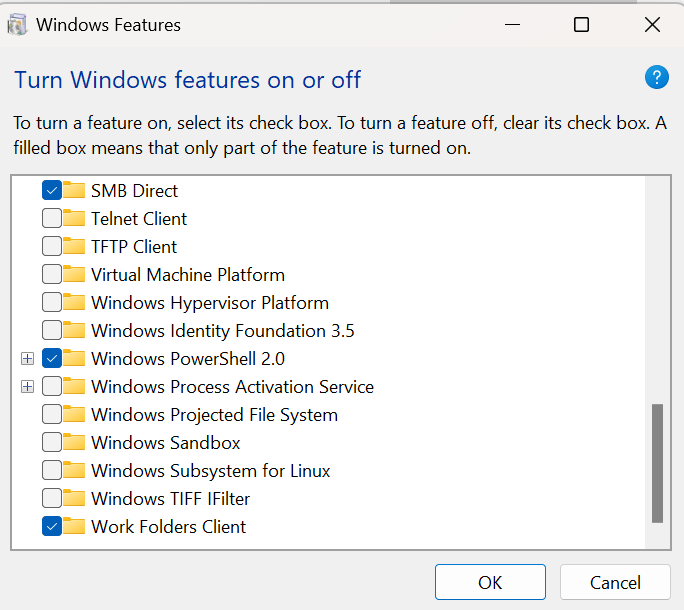Select the Windows Projected File System label

click(x=215, y=415)
